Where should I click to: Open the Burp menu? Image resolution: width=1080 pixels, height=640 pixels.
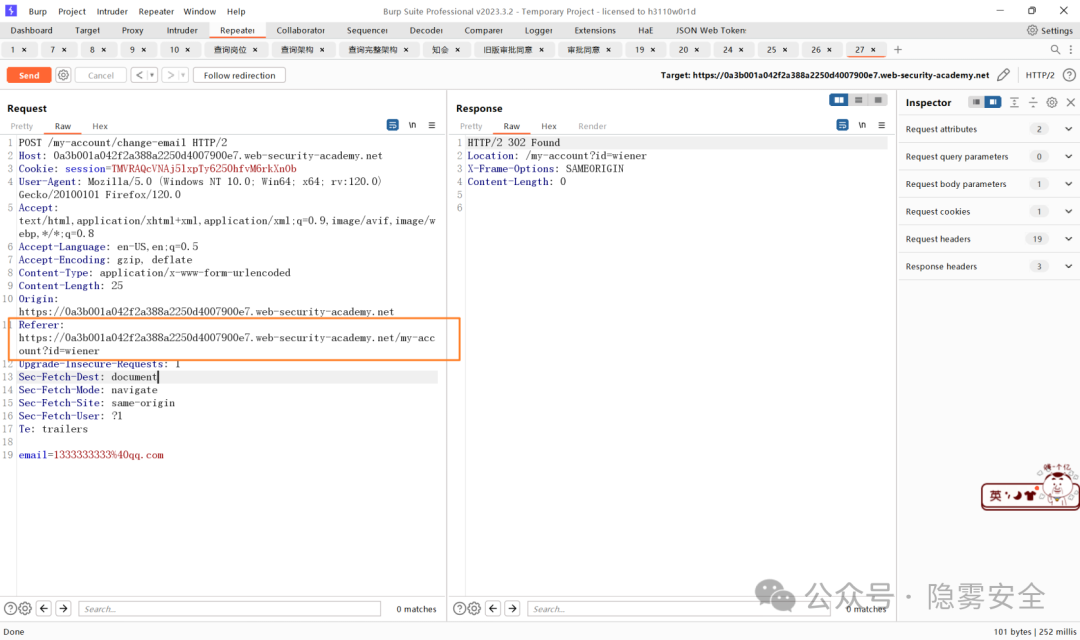[x=37, y=11]
